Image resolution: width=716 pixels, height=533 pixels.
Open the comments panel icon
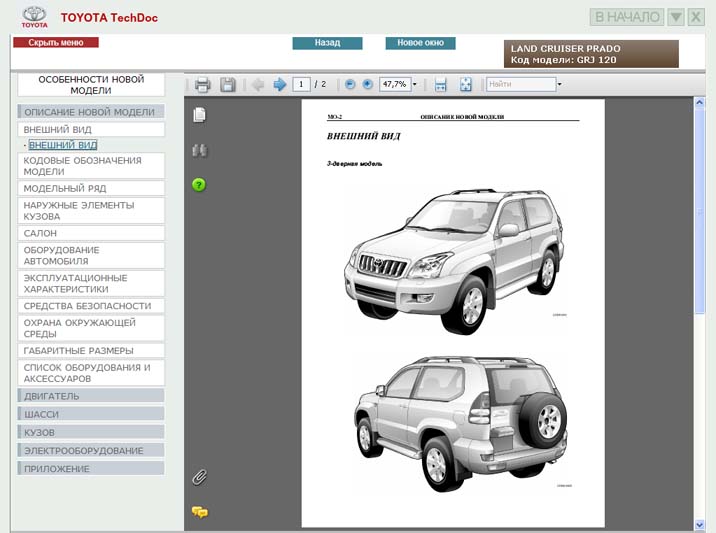point(200,512)
